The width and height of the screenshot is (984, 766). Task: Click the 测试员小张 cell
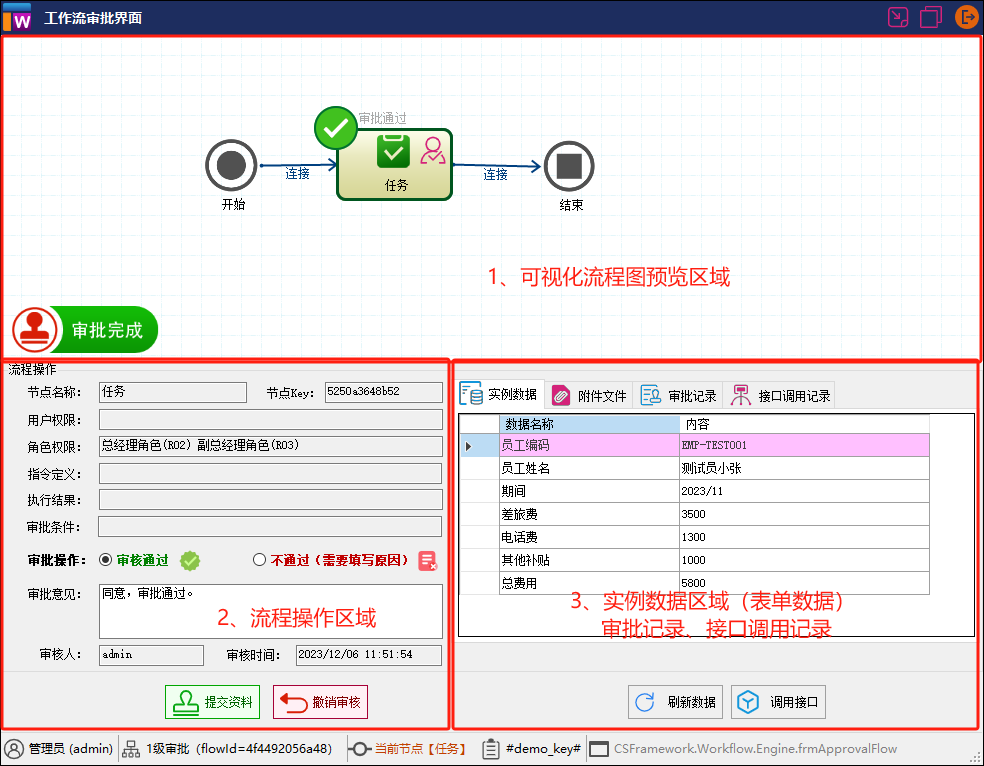click(x=805, y=469)
